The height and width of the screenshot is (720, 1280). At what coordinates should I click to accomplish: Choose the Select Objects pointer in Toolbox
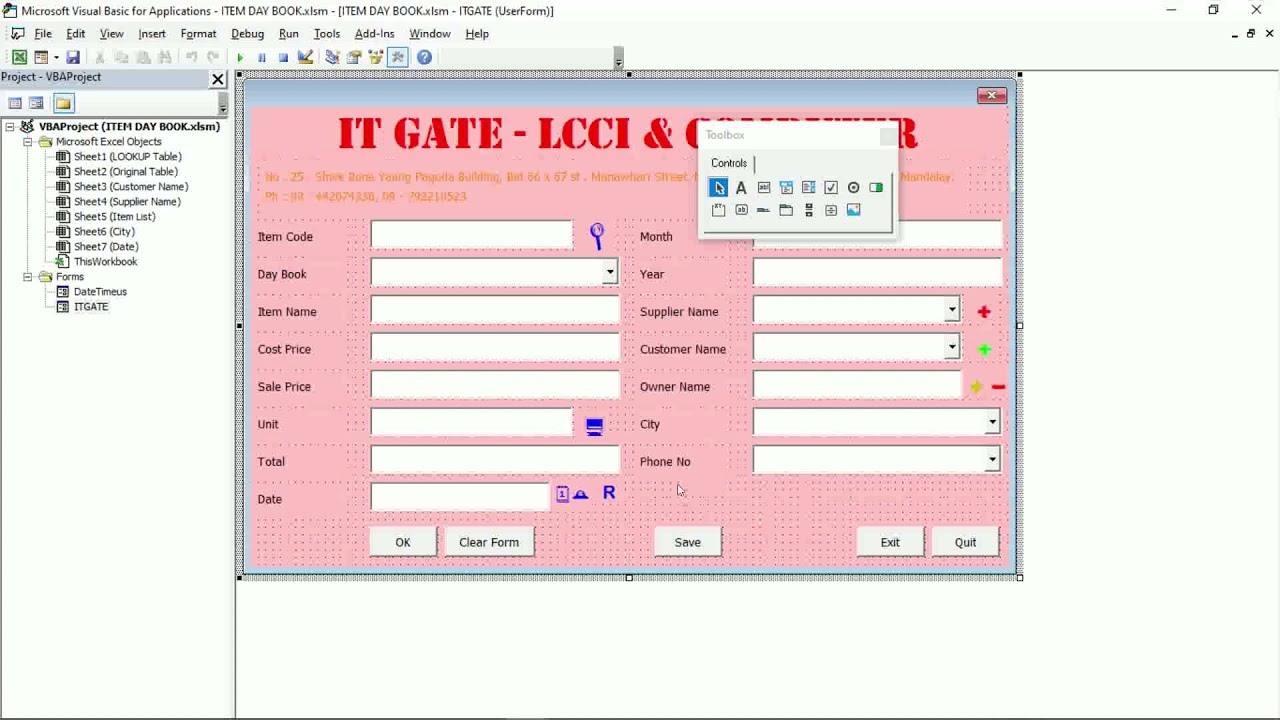[718, 187]
